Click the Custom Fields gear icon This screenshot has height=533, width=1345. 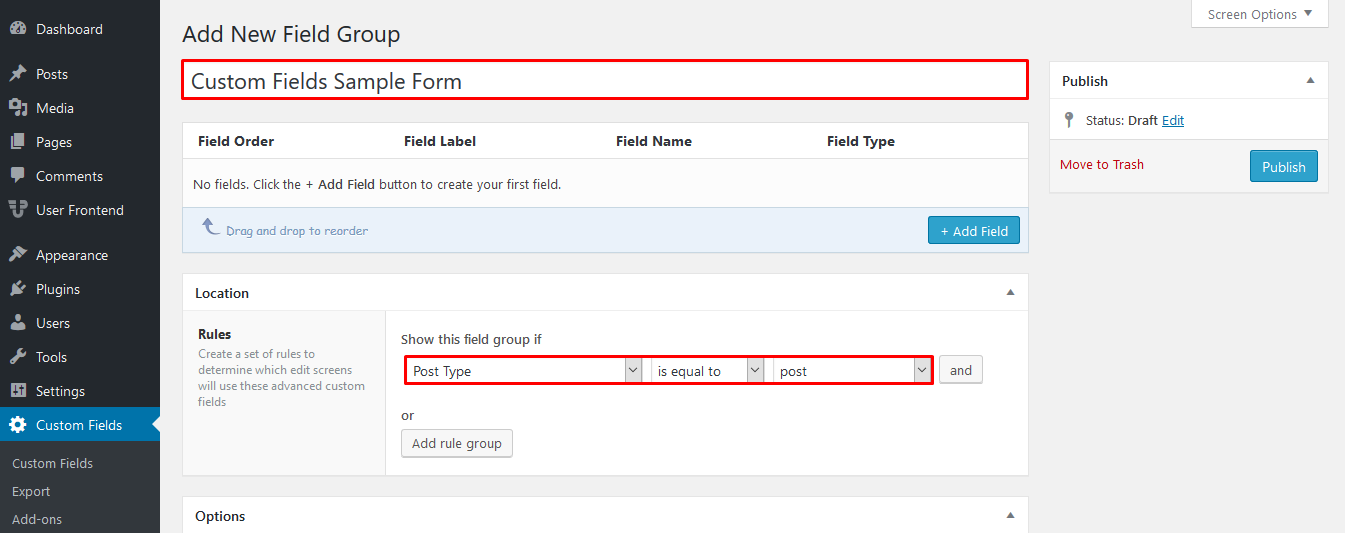point(17,425)
